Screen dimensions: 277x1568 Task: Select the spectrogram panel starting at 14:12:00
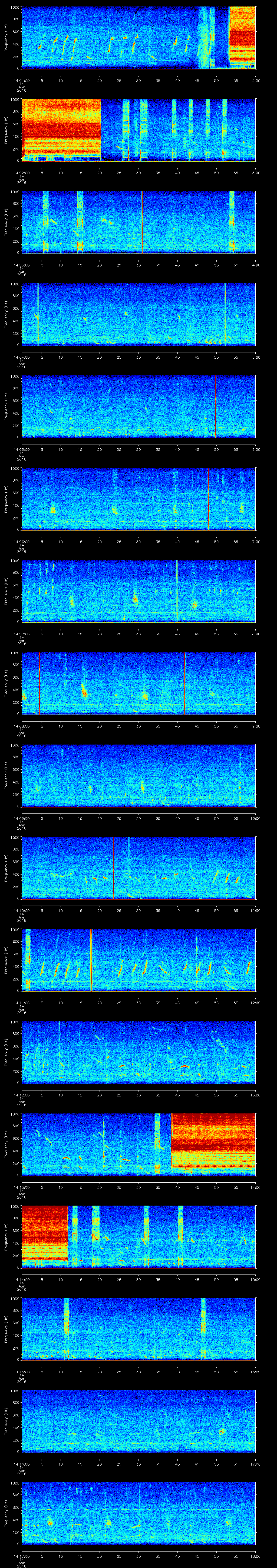pyautogui.click(x=138, y=1052)
